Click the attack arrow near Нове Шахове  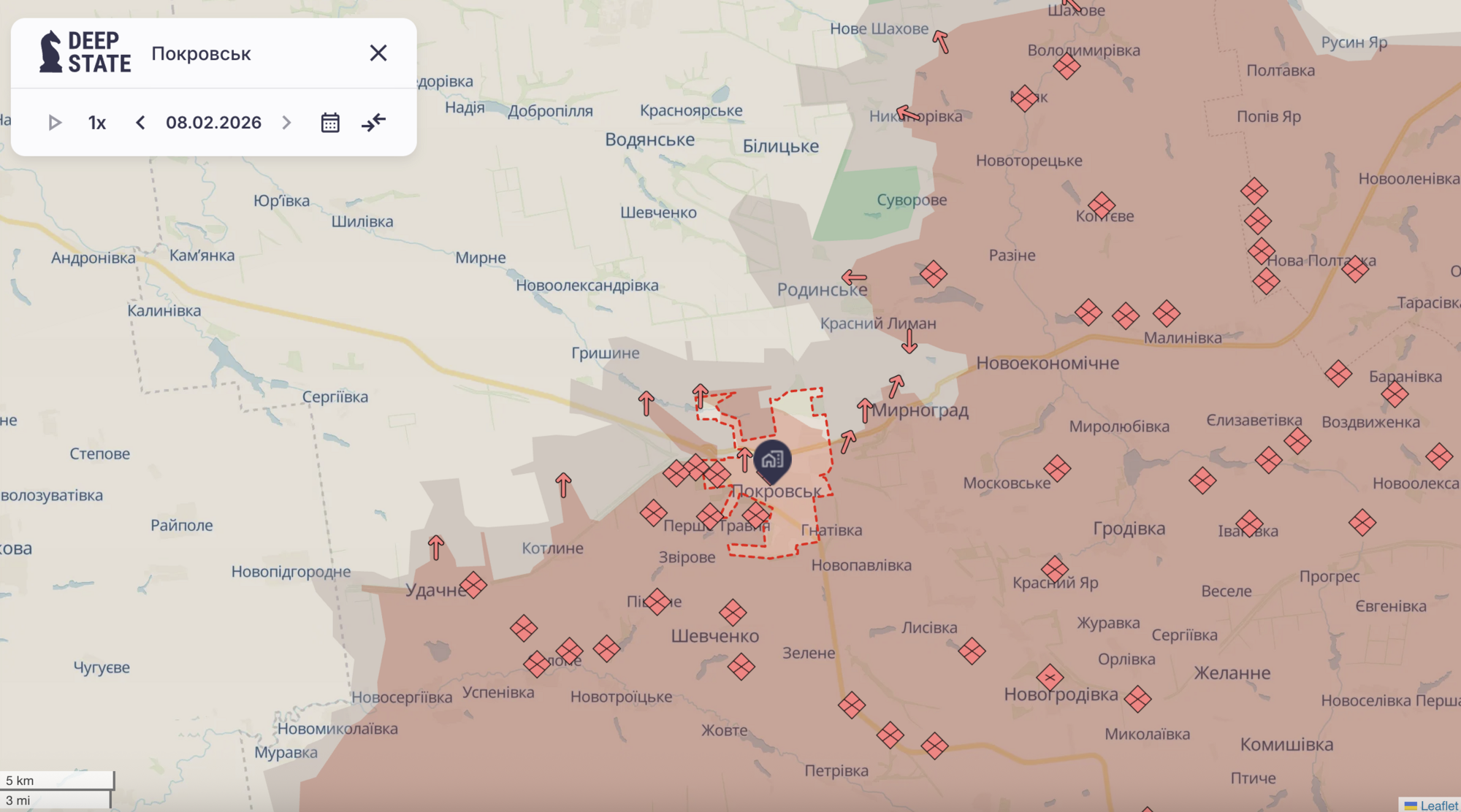[x=941, y=42]
